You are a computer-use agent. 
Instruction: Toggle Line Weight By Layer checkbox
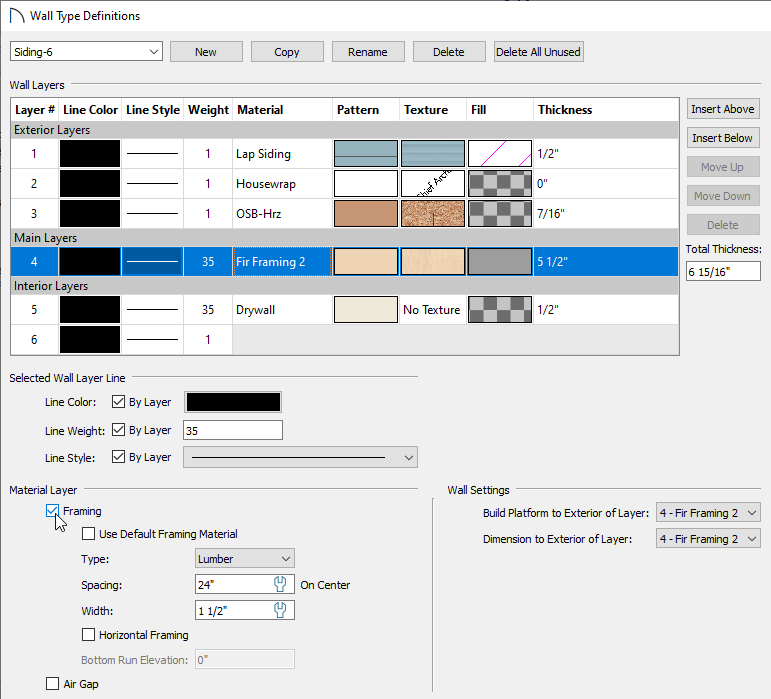[119, 430]
